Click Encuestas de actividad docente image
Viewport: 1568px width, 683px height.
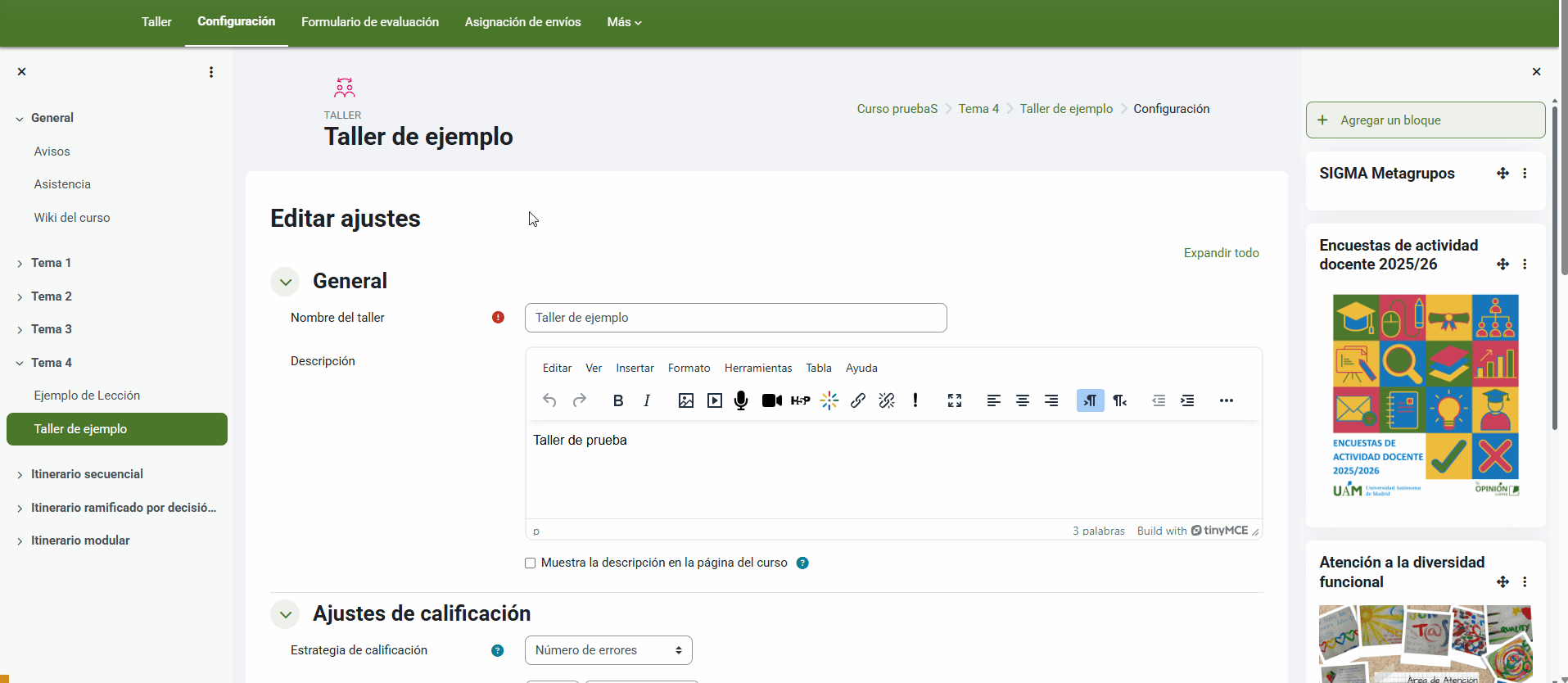1426,396
